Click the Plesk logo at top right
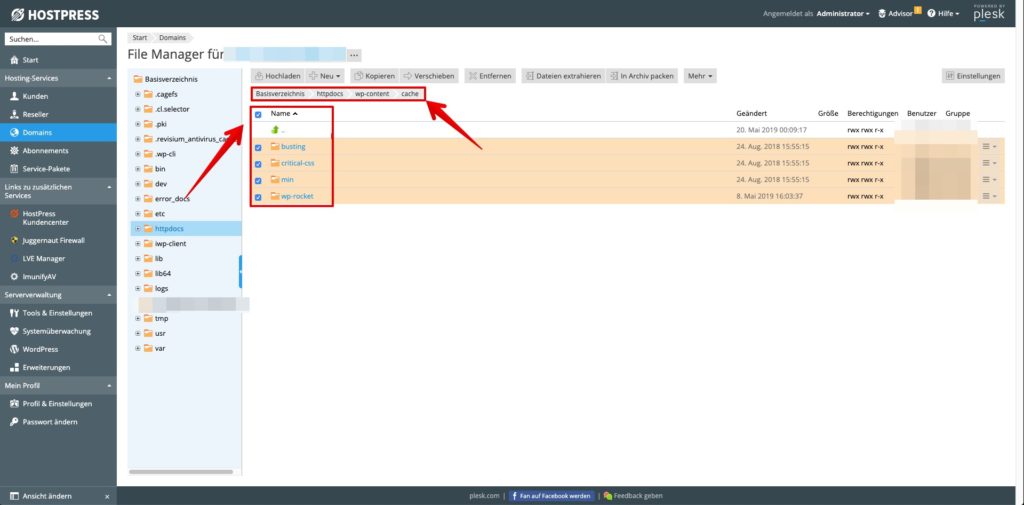Image resolution: width=1024 pixels, height=505 pixels. pos(989,13)
